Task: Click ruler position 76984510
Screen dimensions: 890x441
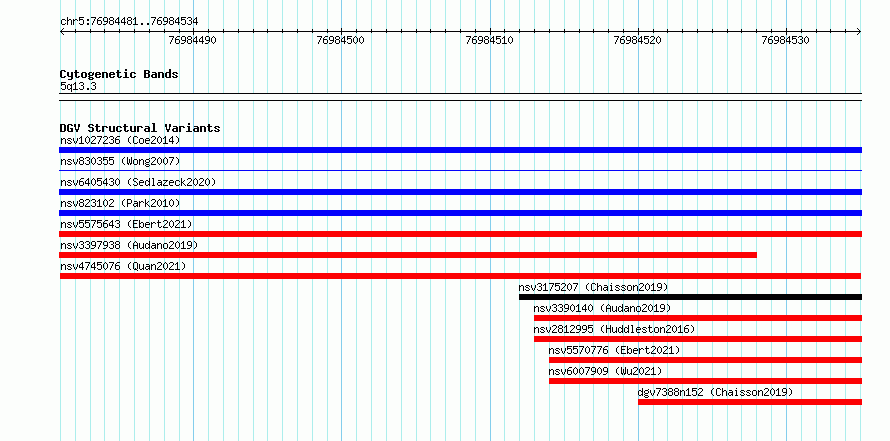Action: click(x=489, y=41)
